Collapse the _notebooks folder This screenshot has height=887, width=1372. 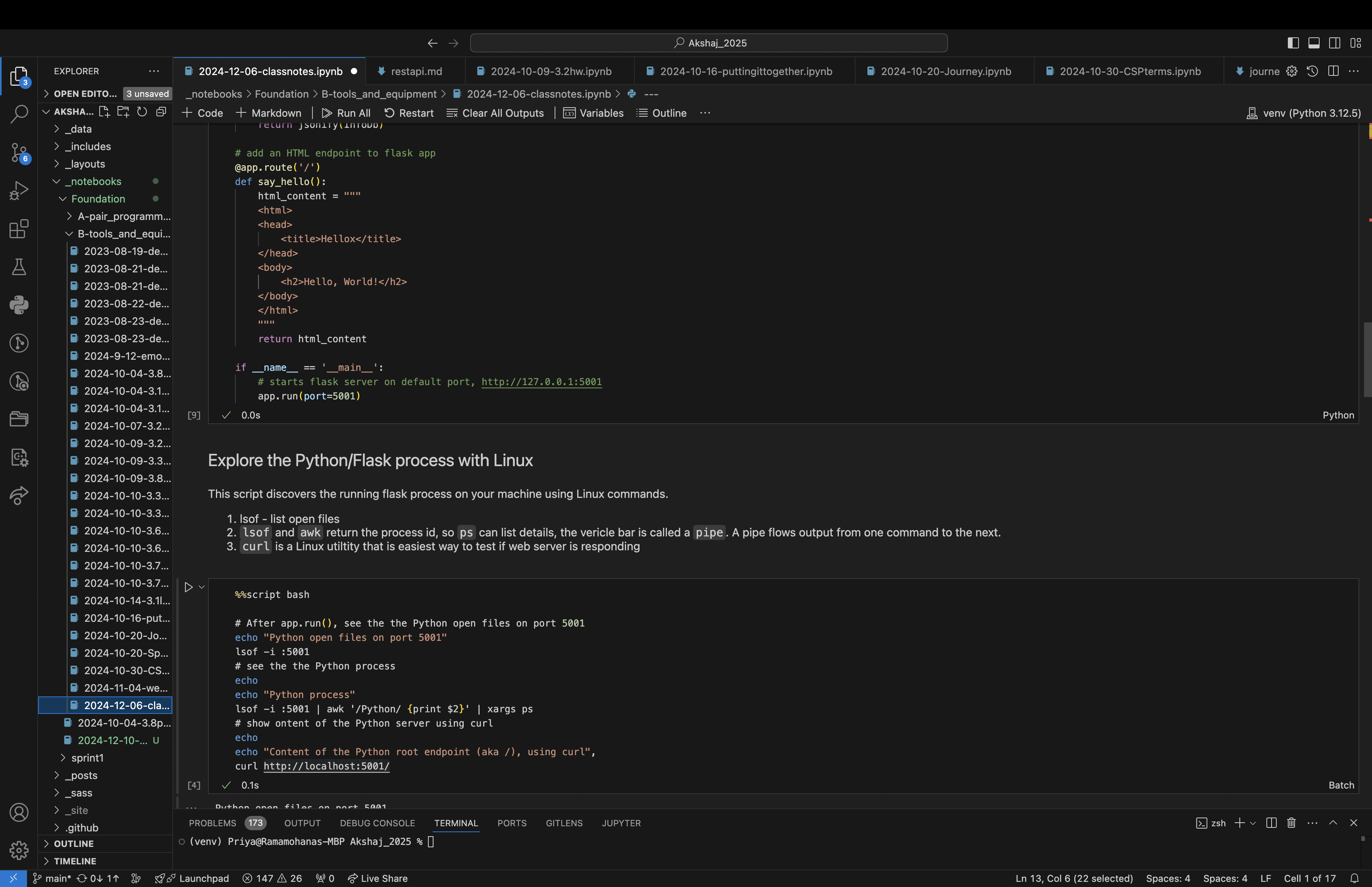tap(106, 181)
